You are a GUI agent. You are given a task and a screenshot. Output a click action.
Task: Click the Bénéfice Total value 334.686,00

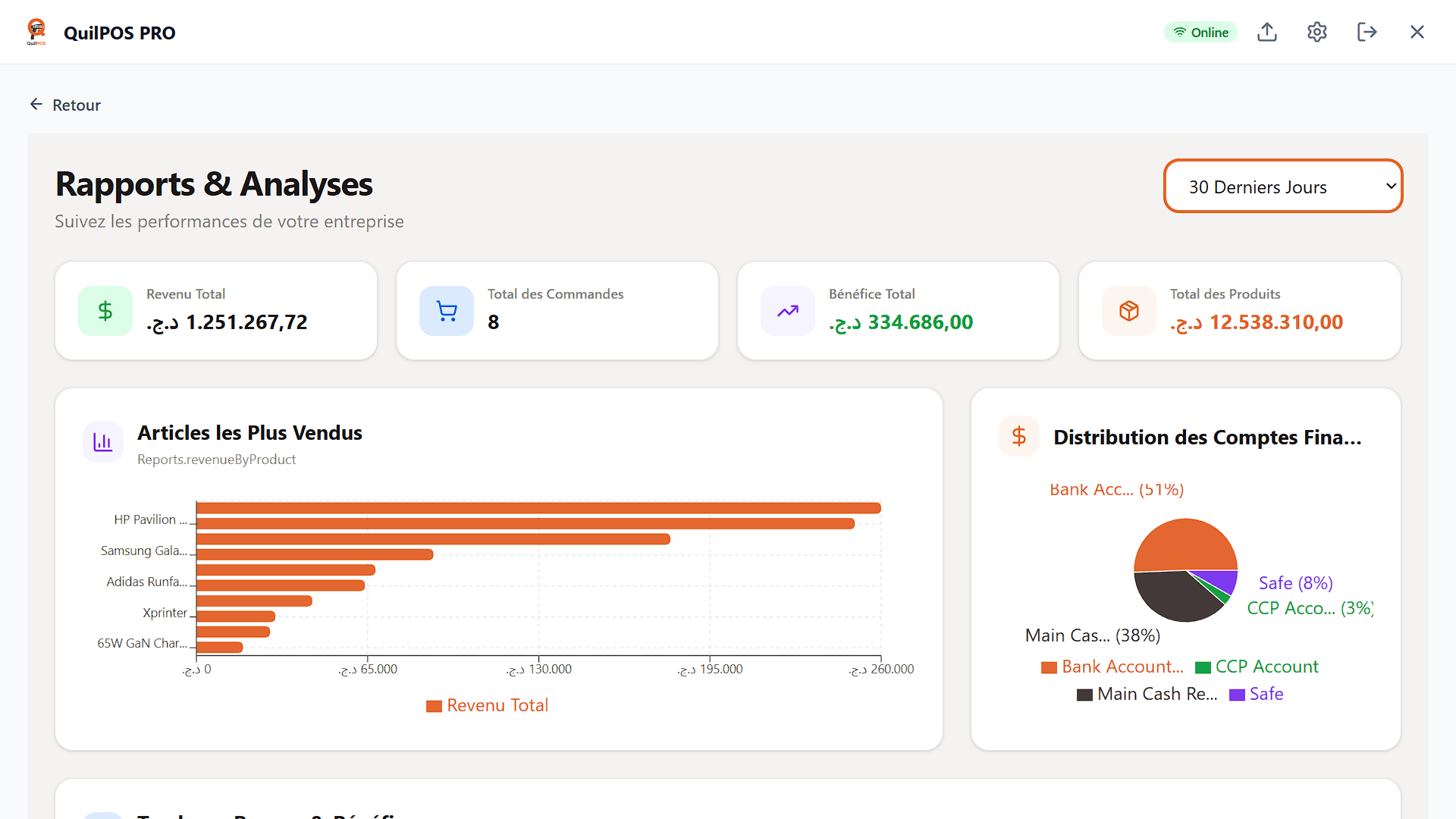(901, 322)
